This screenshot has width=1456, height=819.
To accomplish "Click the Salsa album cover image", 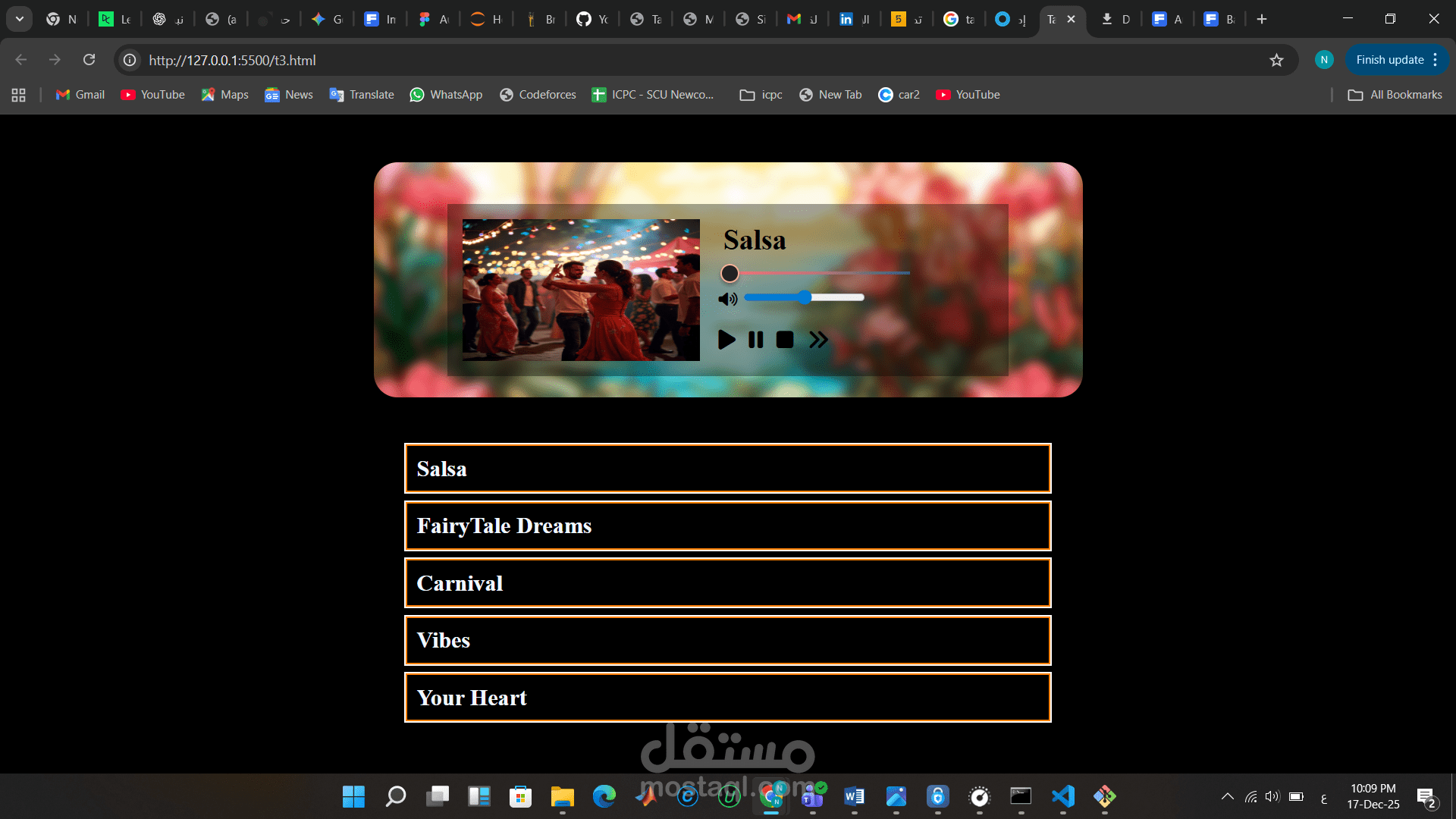I will click(x=581, y=290).
